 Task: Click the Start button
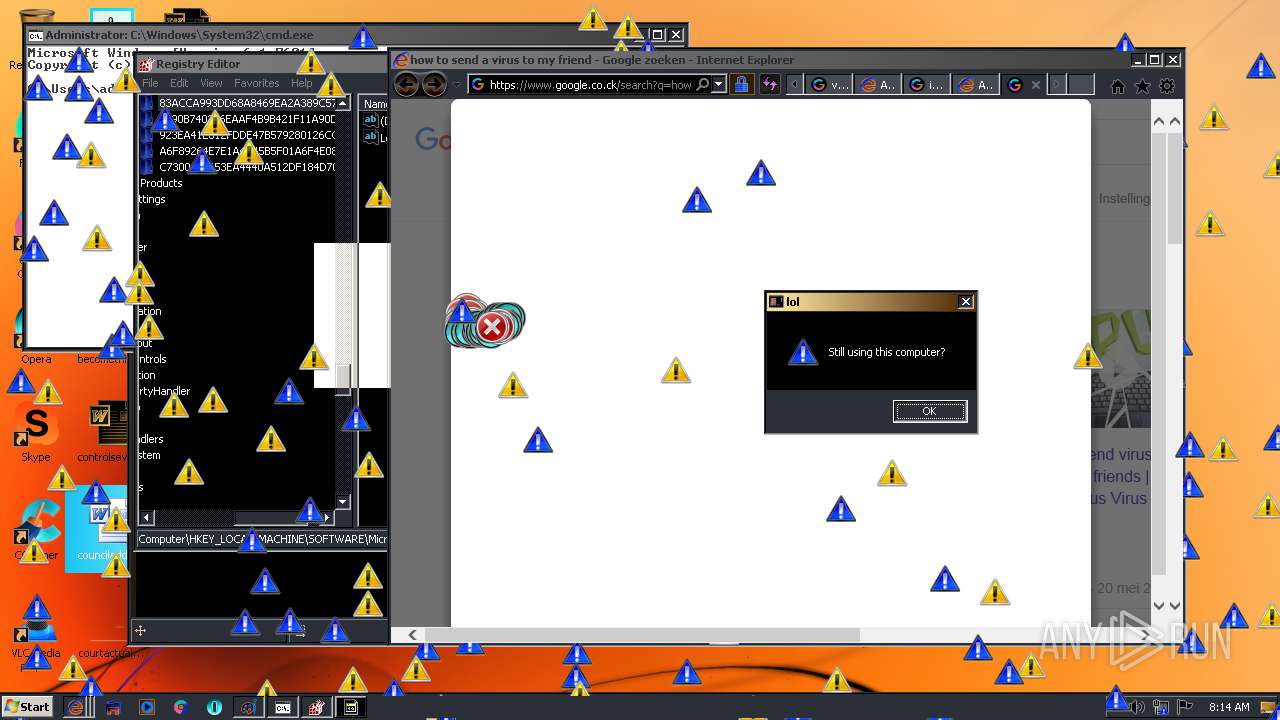click(27, 707)
